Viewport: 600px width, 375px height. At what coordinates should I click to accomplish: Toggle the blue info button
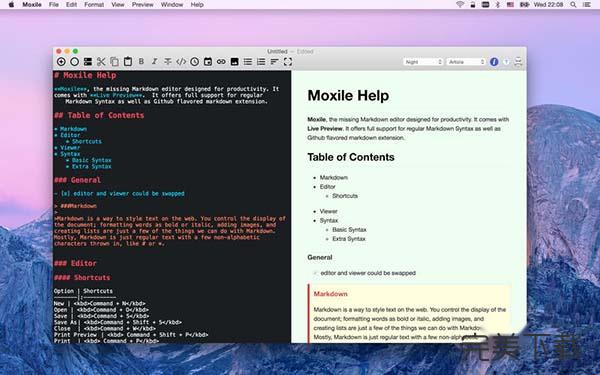tap(494, 62)
